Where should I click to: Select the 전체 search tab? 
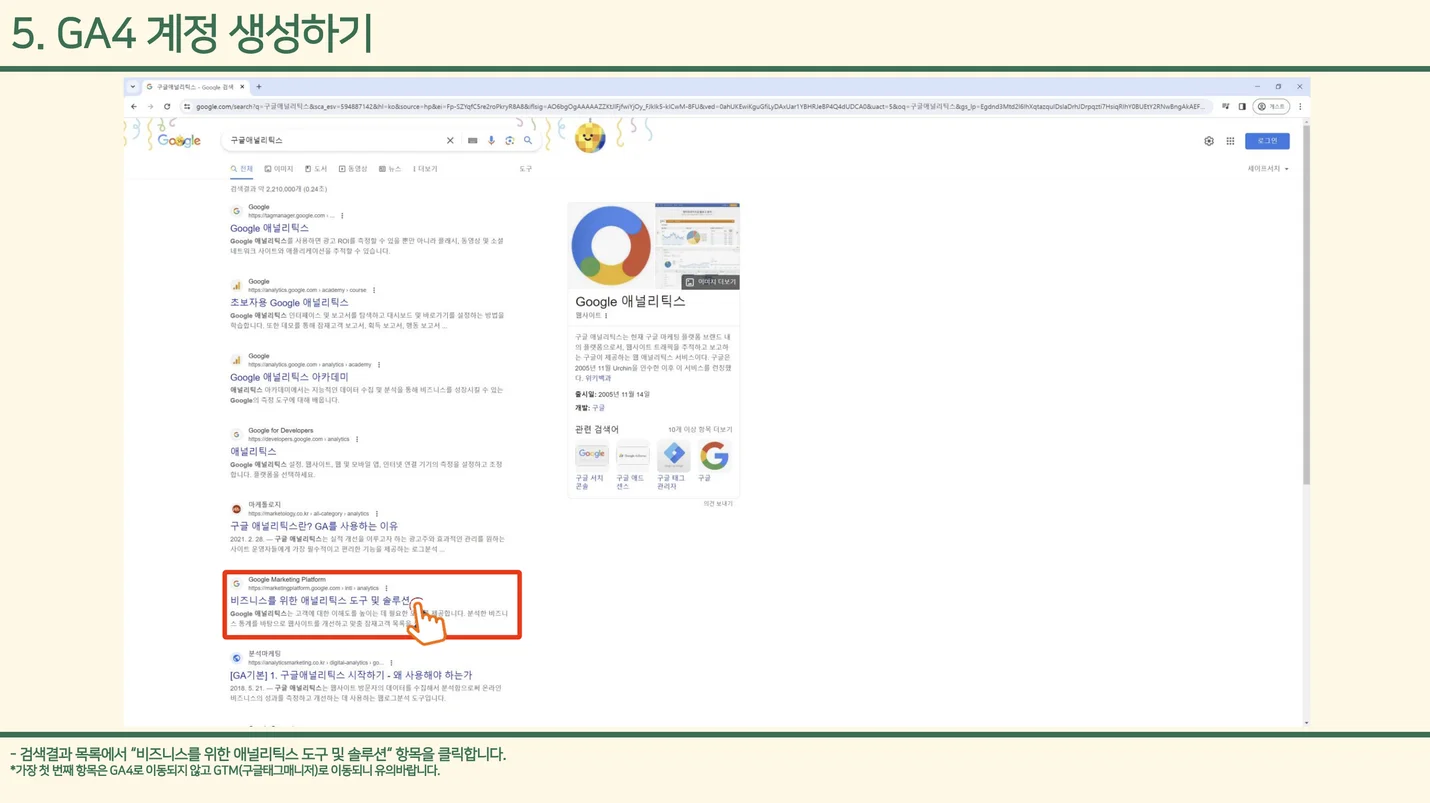[x=242, y=169]
